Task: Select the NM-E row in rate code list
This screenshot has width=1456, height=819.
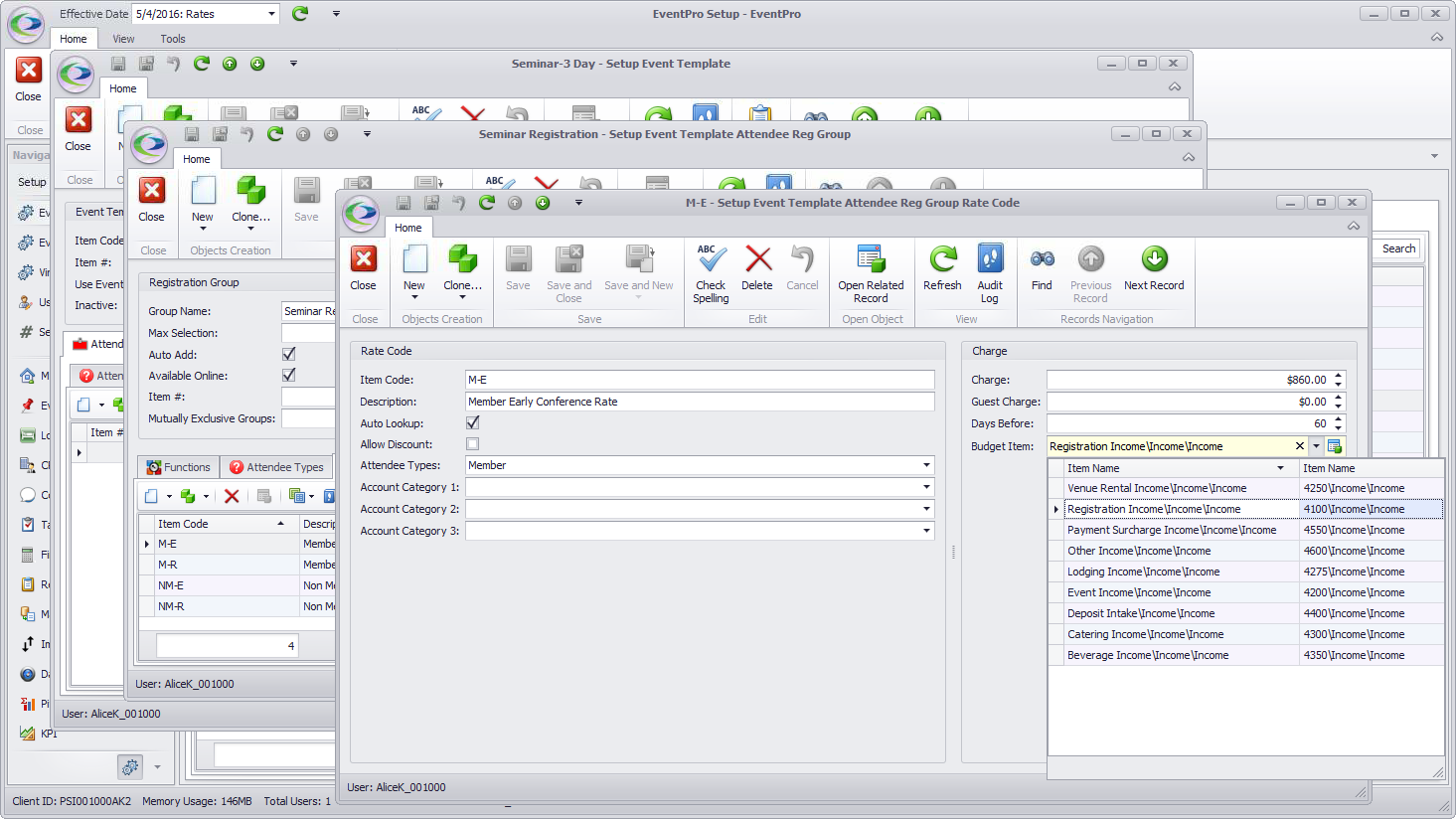Action: pos(237,585)
